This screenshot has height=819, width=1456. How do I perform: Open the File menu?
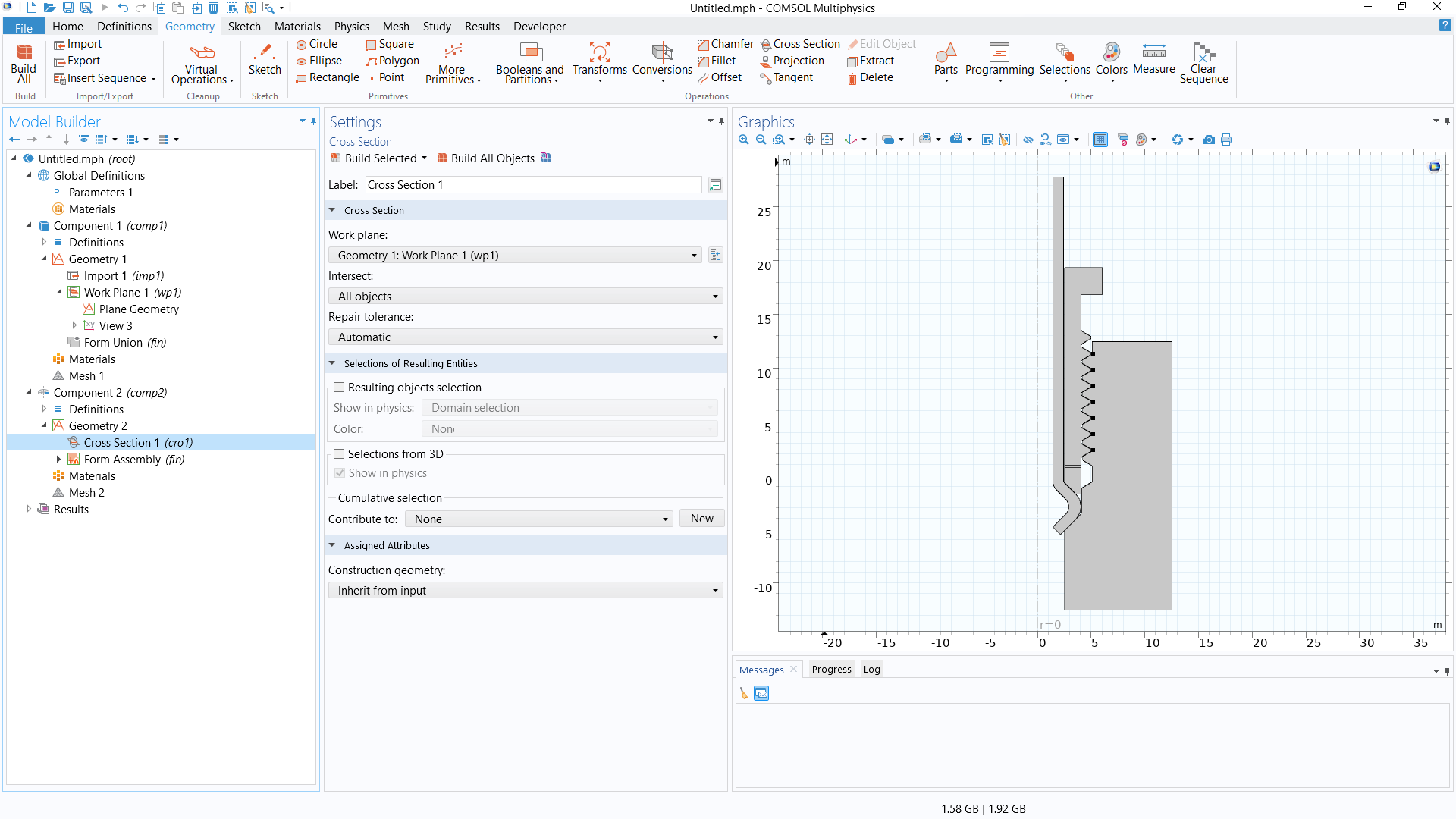[x=24, y=27]
